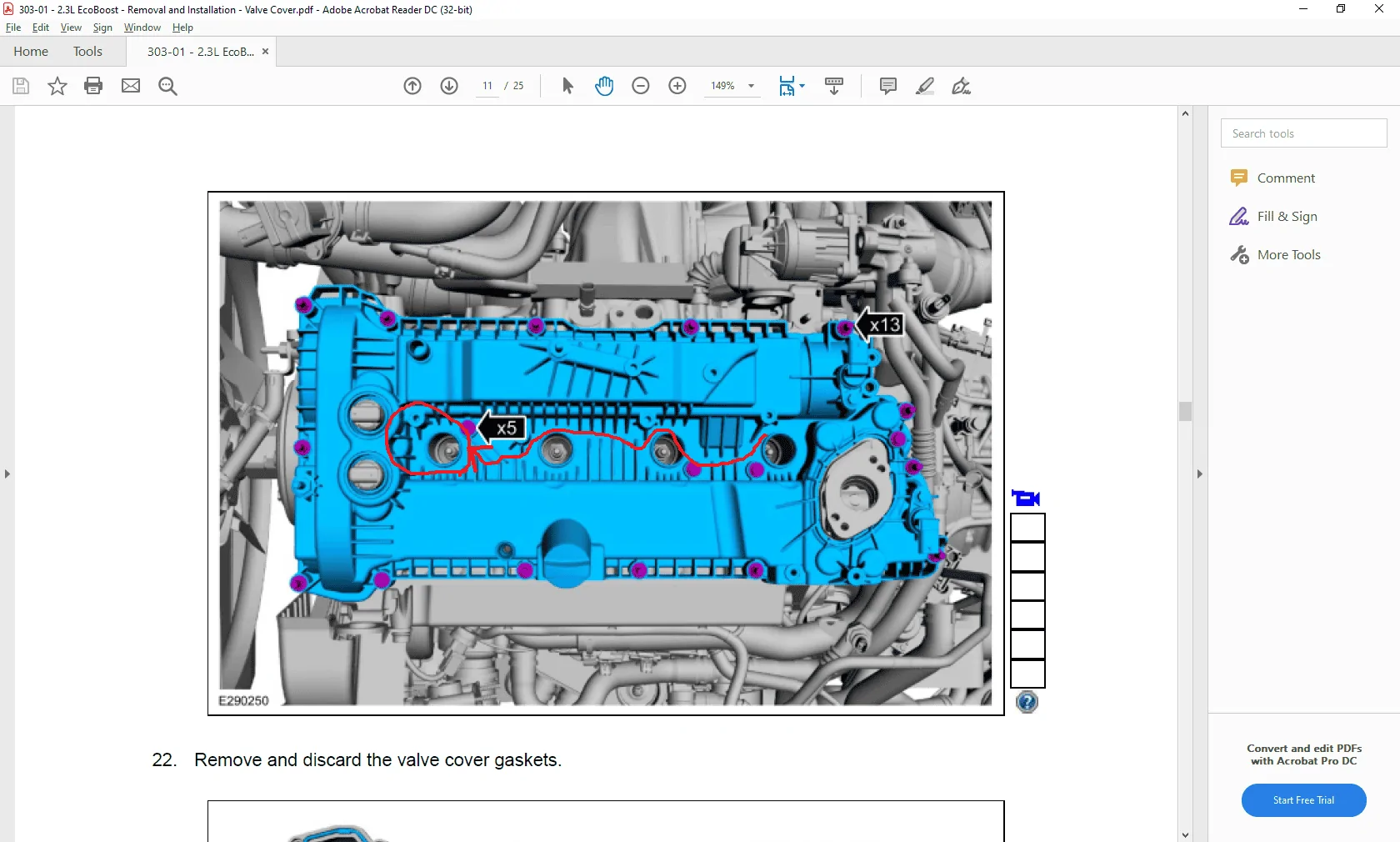Minimize the Acrobat Reader window

[1303, 9]
